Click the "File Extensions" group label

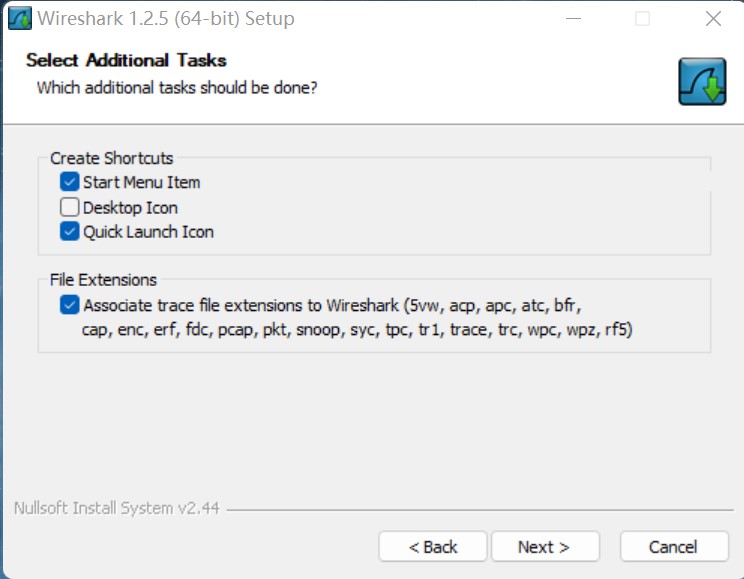click(103, 280)
